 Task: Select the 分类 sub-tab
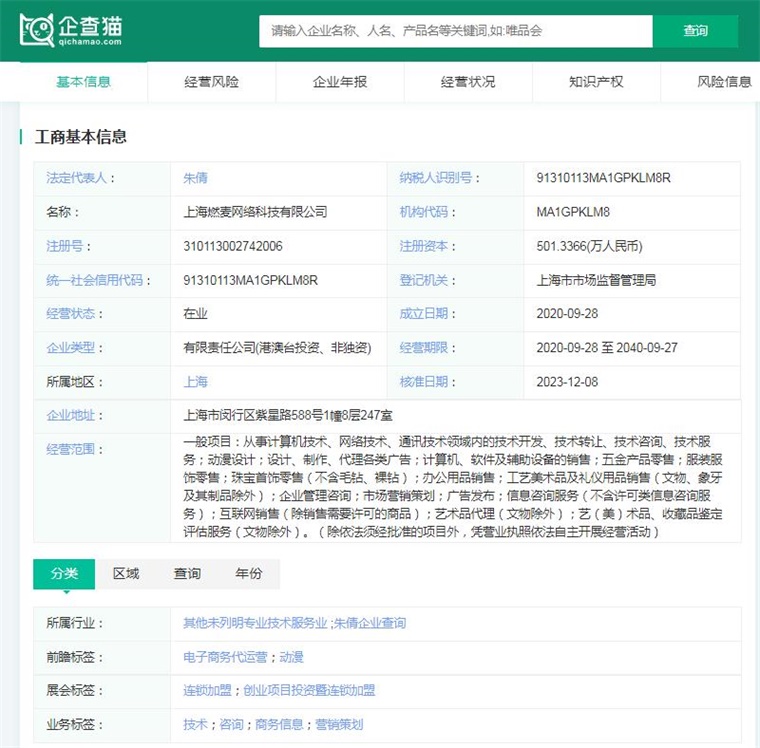pyautogui.click(x=64, y=574)
